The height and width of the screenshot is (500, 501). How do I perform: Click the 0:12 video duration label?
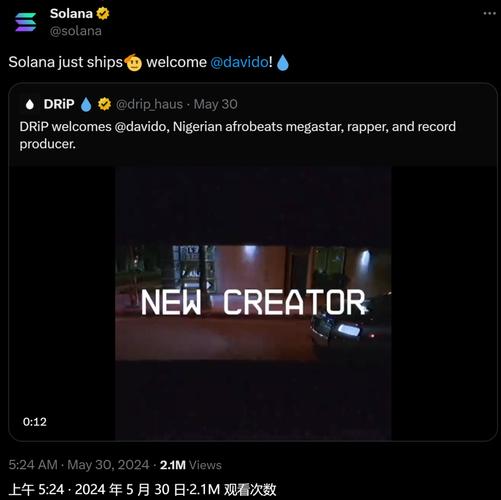tap(35, 422)
